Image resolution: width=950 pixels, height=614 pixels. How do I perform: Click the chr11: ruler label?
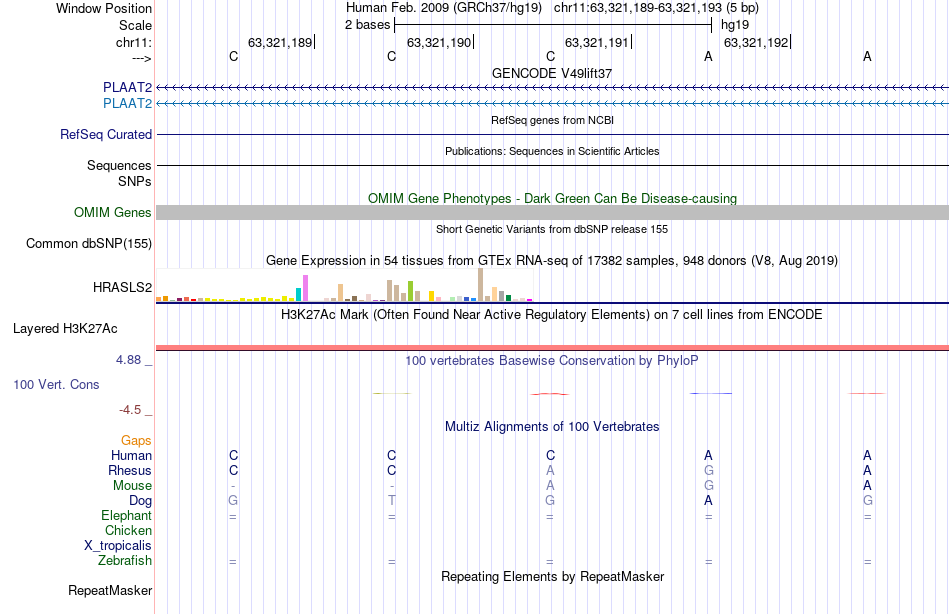pyautogui.click(x=134, y=42)
